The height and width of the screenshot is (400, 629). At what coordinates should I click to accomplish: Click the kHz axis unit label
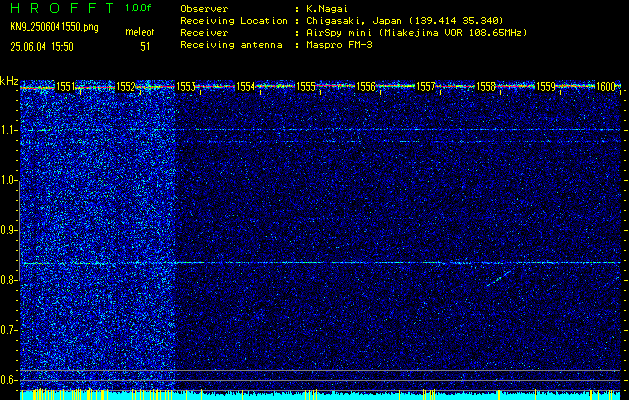tap(9, 82)
